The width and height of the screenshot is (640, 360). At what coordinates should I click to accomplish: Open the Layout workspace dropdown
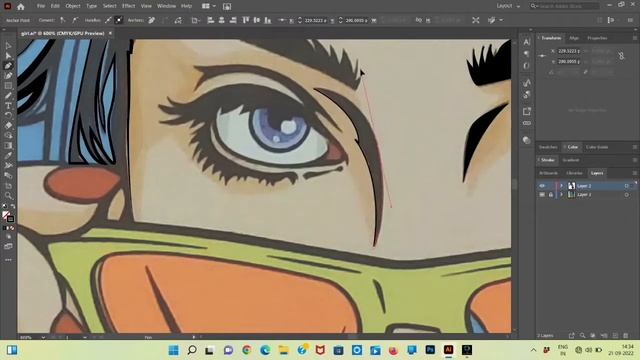pyautogui.click(x=508, y=6)
